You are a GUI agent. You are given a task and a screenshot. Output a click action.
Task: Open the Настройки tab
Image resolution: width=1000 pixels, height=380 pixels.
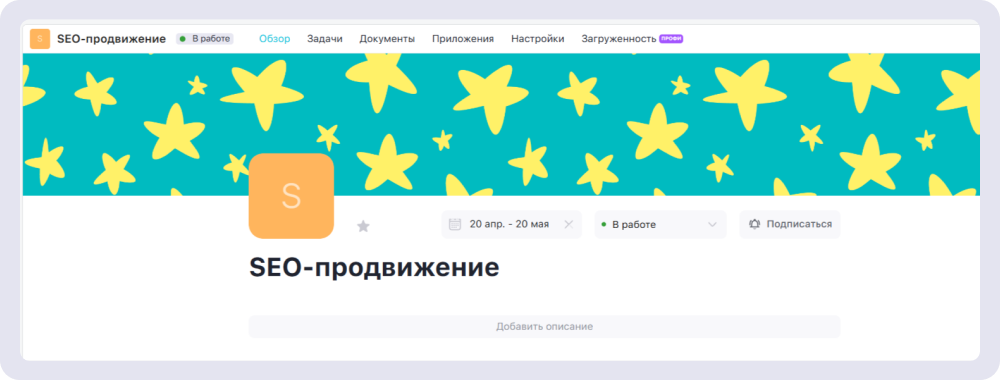(538, 39)
